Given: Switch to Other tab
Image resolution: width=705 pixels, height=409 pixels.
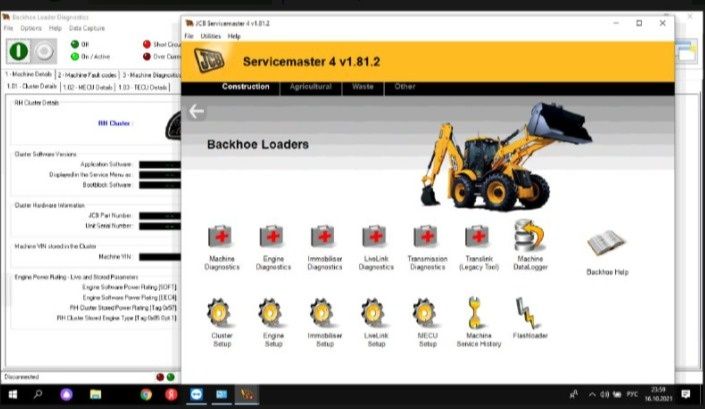Looking at the screenshot, I should tap(405, 87).
